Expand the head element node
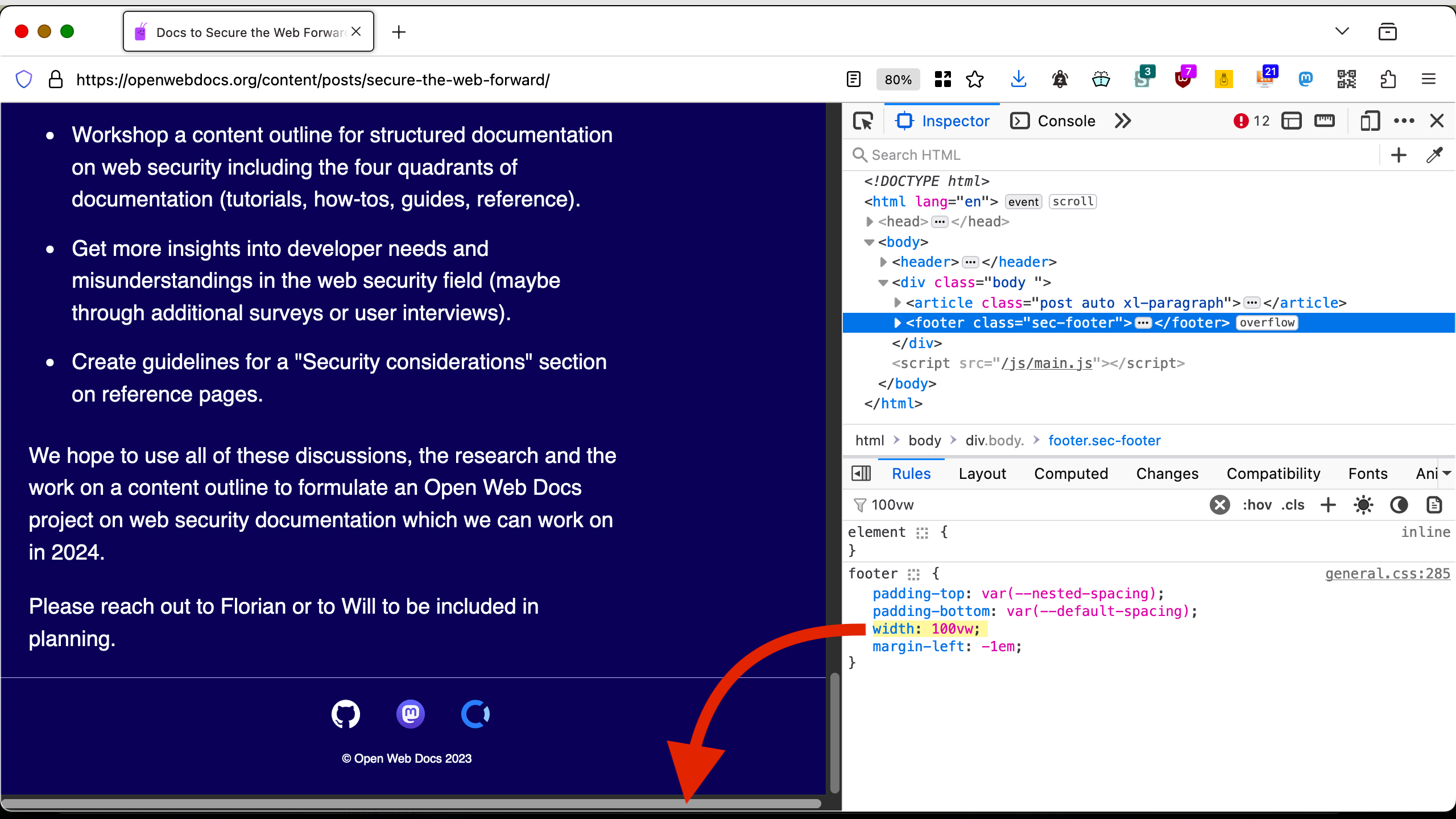This screenshot has width=1456, height=819. coord(870,222)
